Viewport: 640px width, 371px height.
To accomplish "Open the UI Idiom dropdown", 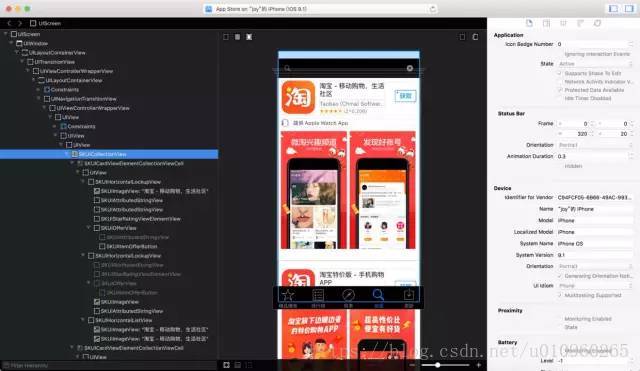I will 595,286.
